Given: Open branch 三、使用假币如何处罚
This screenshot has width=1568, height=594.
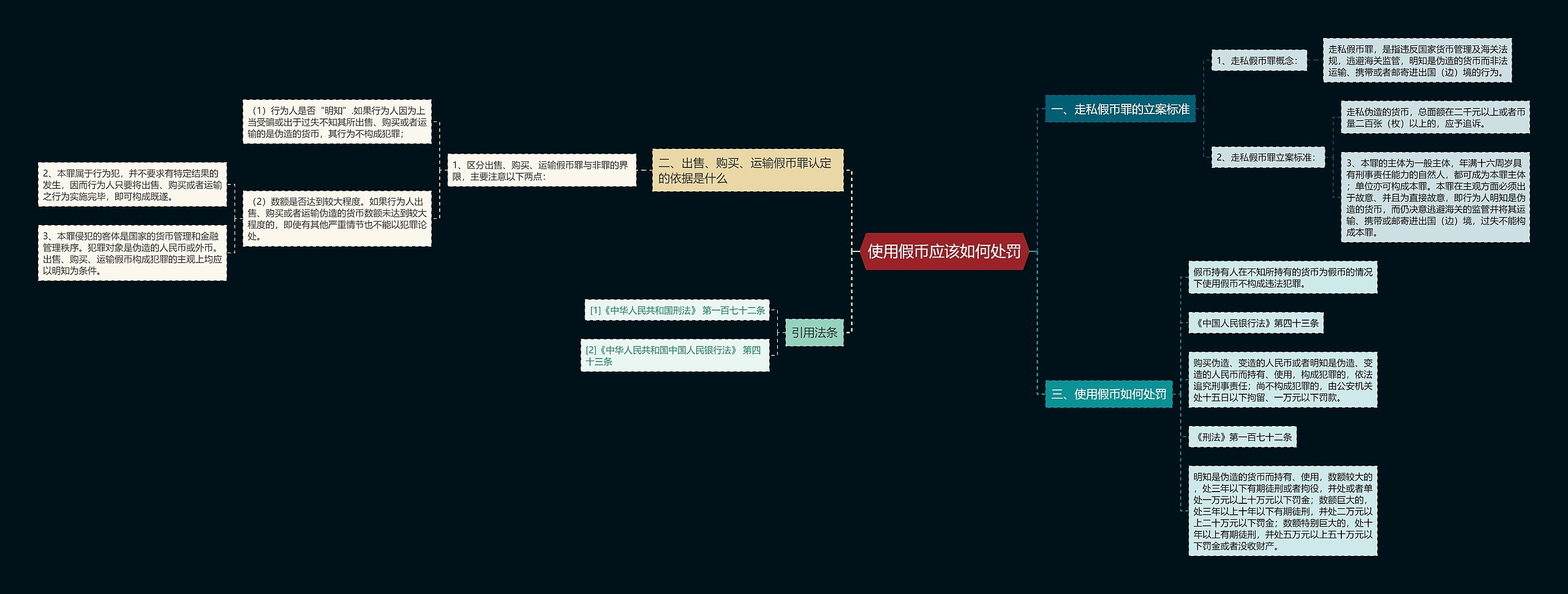Looking at the screenshot, I should click(x=1109, y=394).
